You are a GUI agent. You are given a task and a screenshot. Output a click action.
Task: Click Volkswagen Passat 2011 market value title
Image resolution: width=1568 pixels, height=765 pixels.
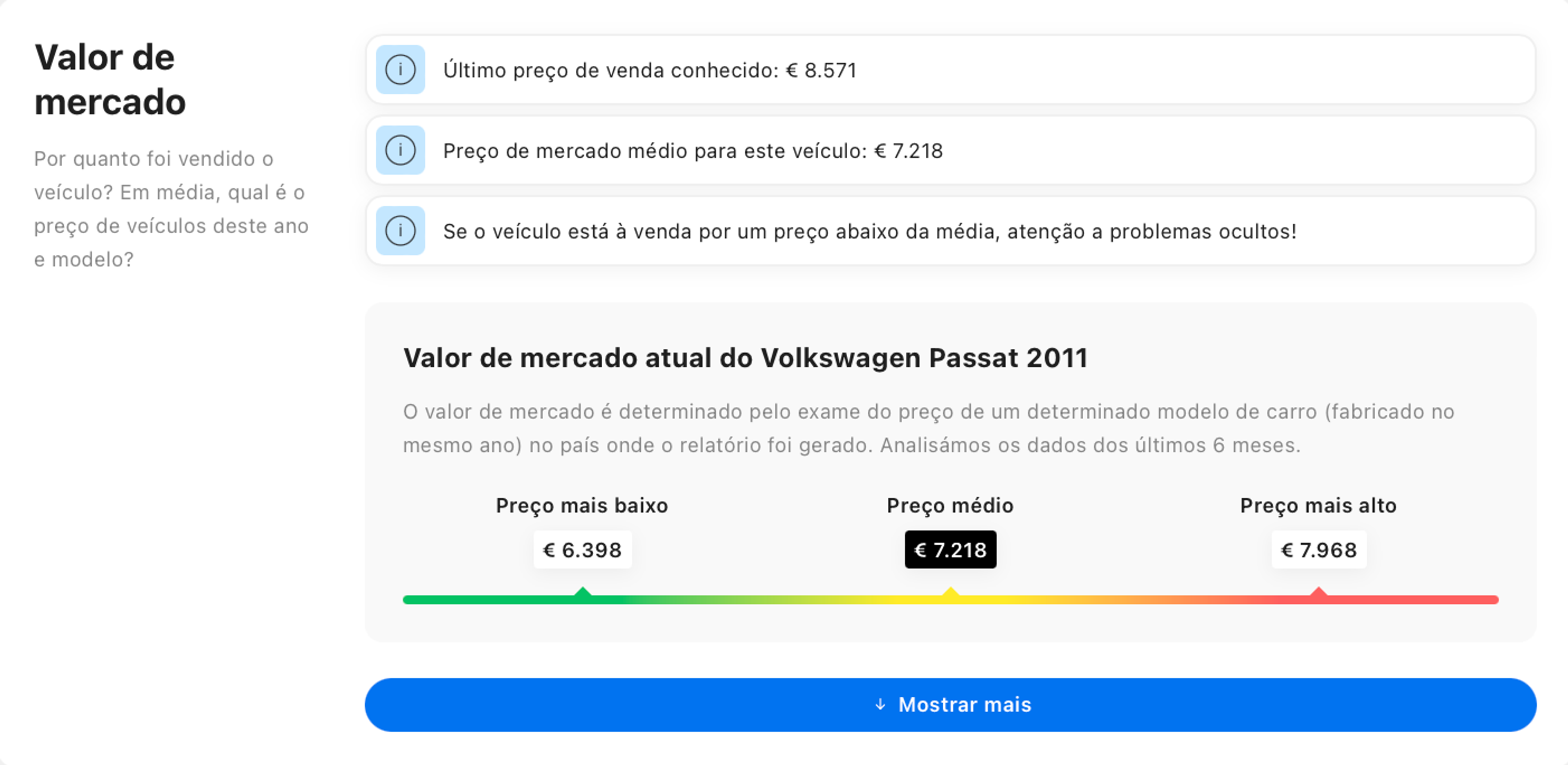[x=745, y=357]
